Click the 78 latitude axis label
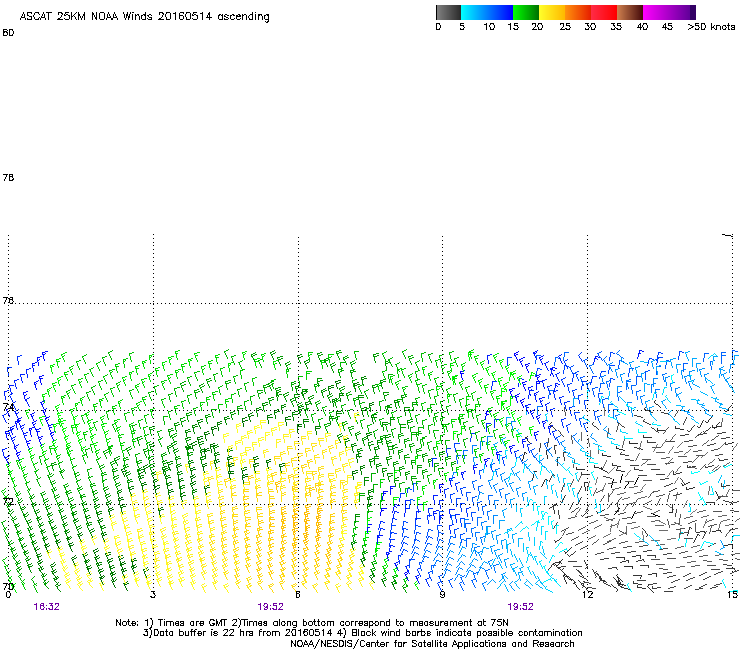 pos(8,177)
